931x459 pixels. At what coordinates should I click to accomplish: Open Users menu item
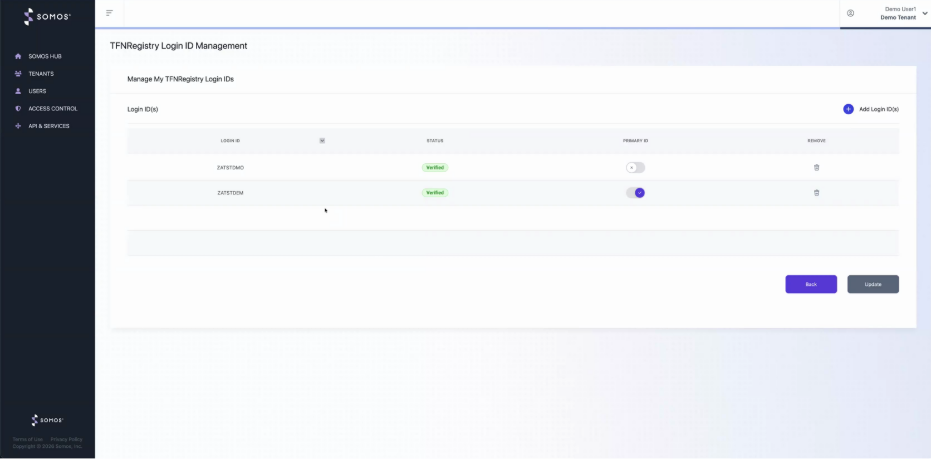tap(37, 91)
